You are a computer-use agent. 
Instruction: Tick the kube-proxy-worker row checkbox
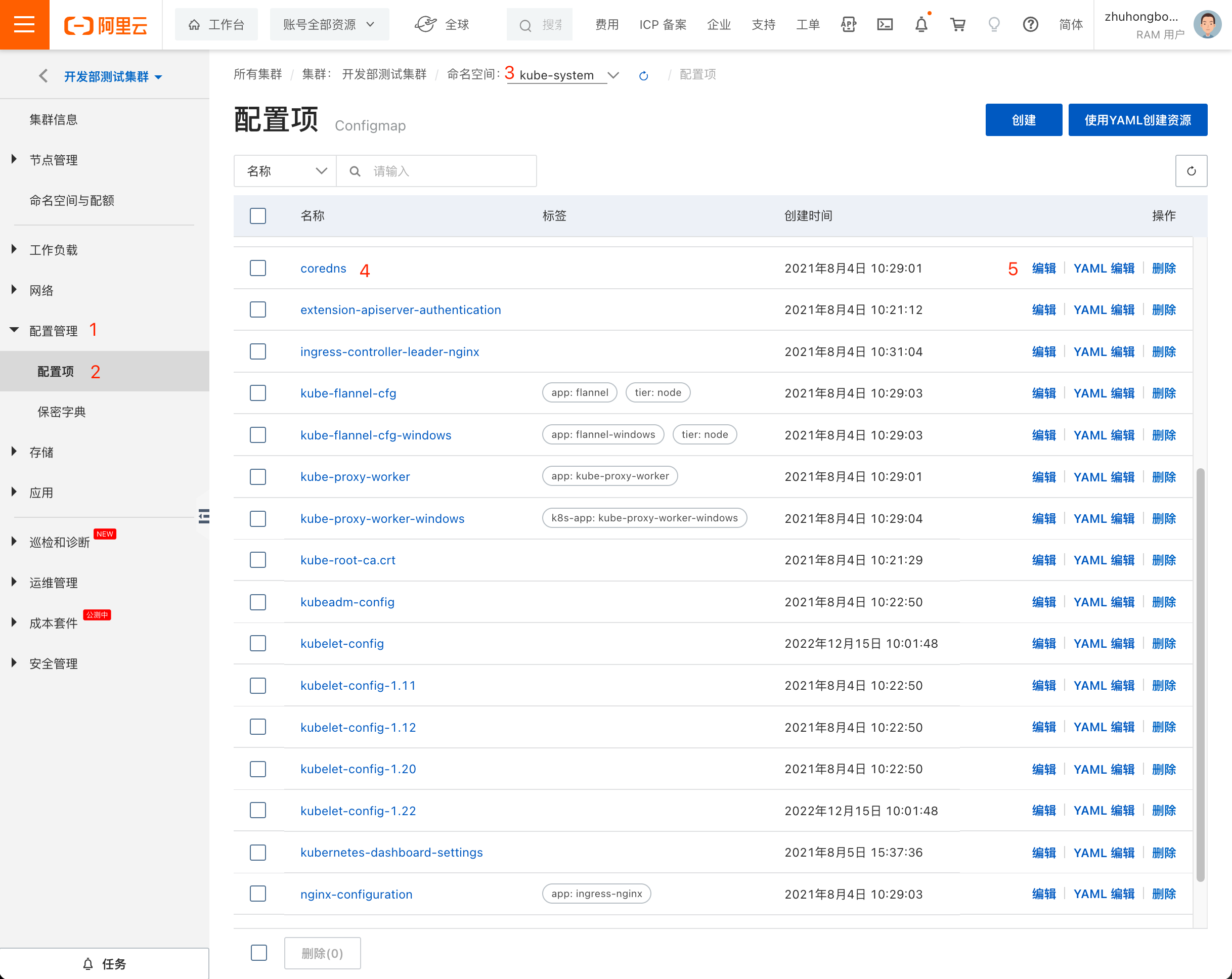pyautogui.click(x=258, y=477)
